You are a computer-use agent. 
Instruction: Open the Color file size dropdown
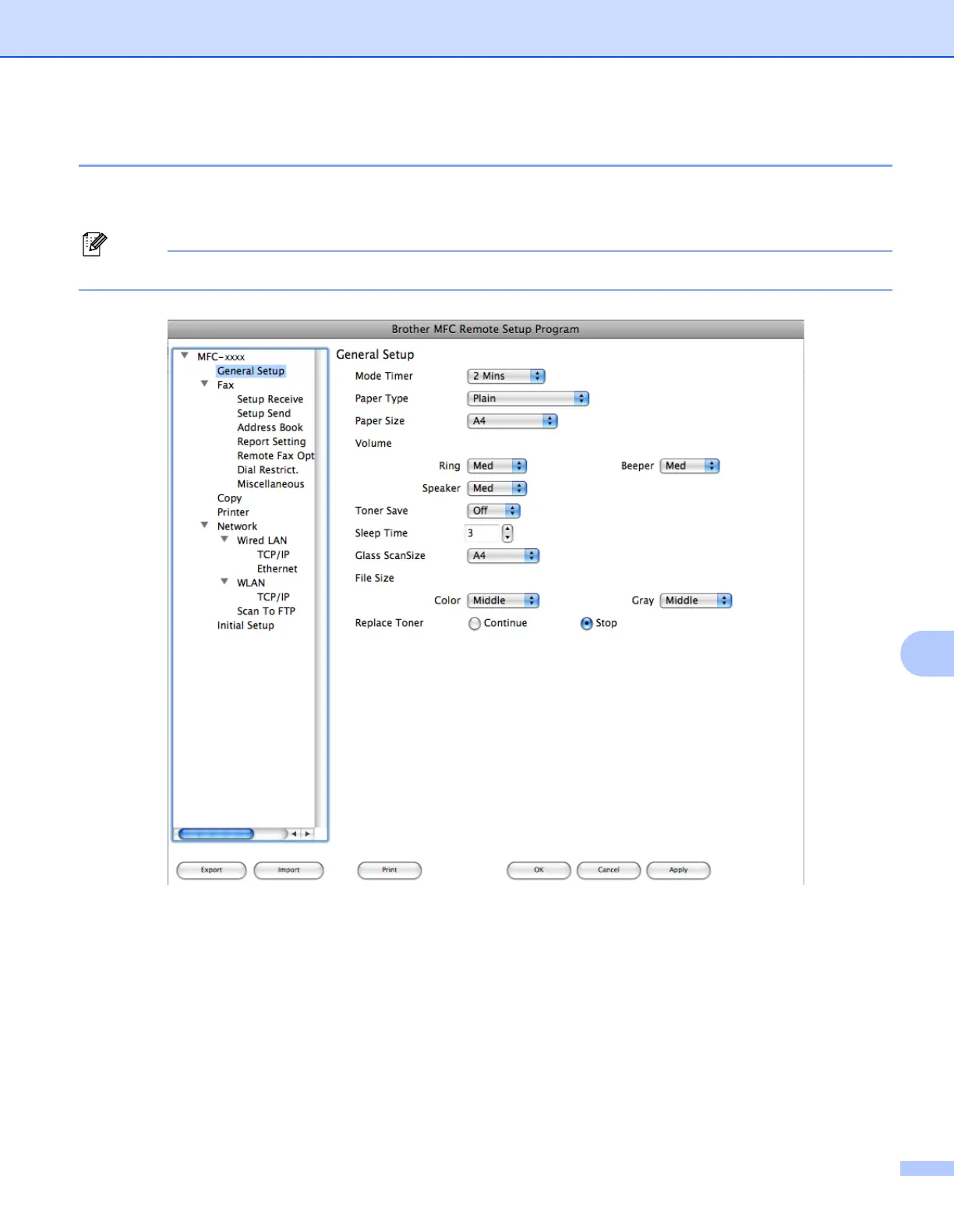[503, 600]
